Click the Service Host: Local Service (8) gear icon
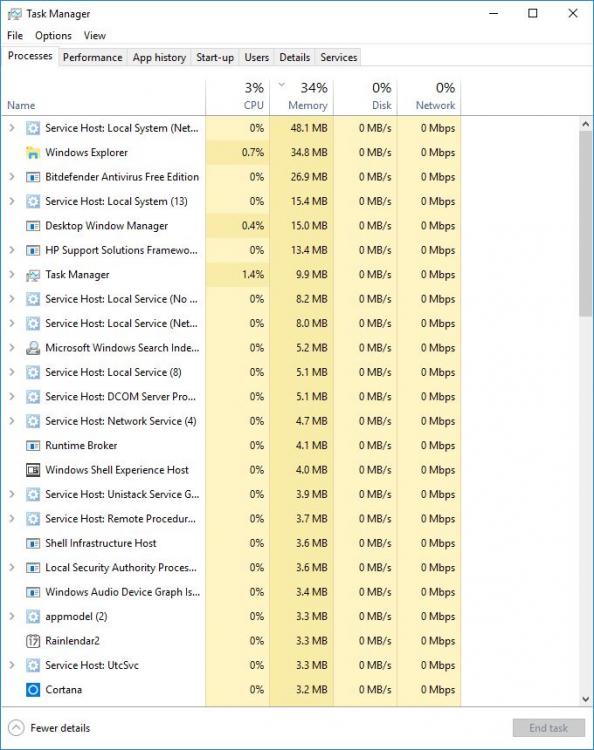 [33, 373]
